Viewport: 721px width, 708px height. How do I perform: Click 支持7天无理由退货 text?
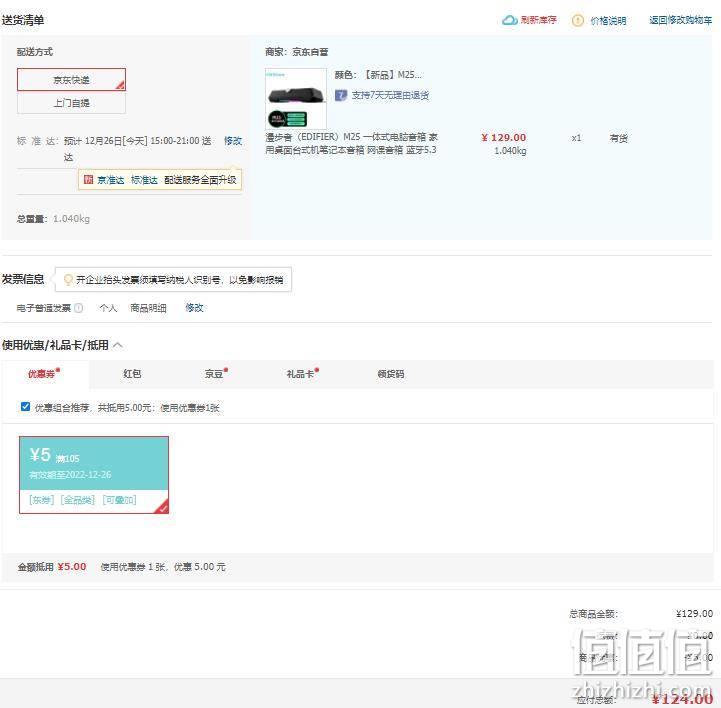click(390, 95)
